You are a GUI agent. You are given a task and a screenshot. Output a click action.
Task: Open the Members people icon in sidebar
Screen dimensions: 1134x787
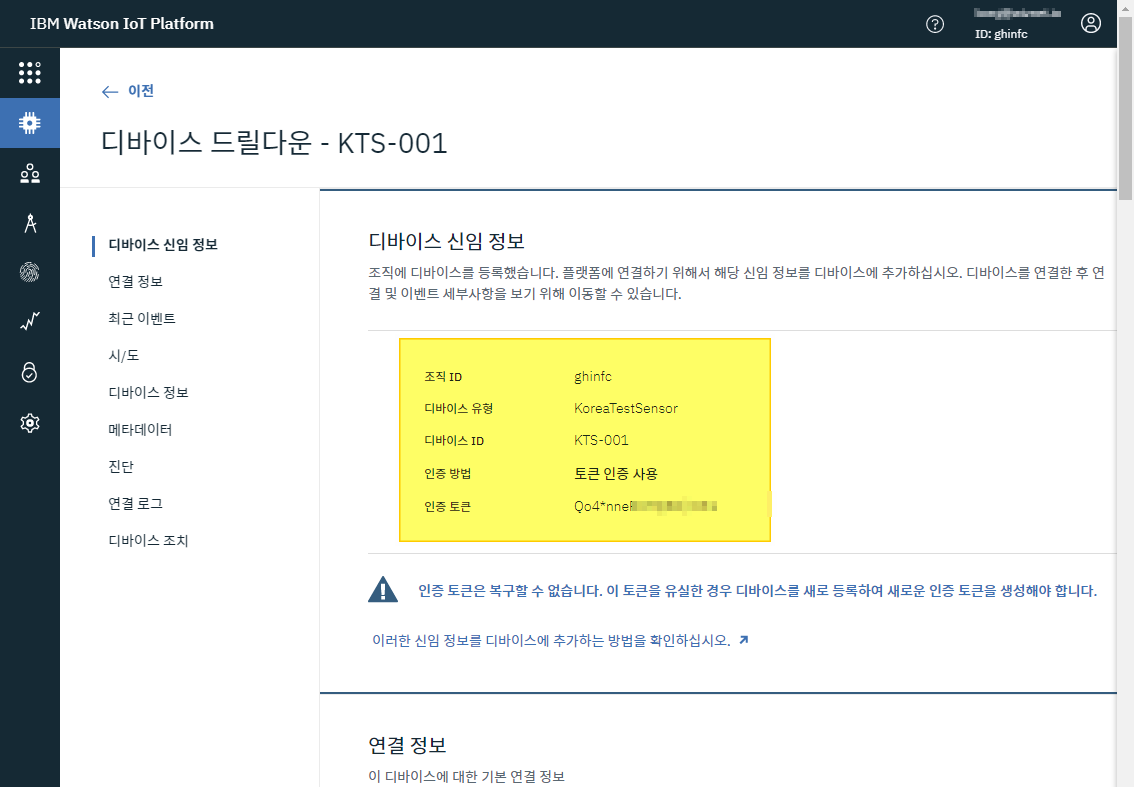pos(30,174)
